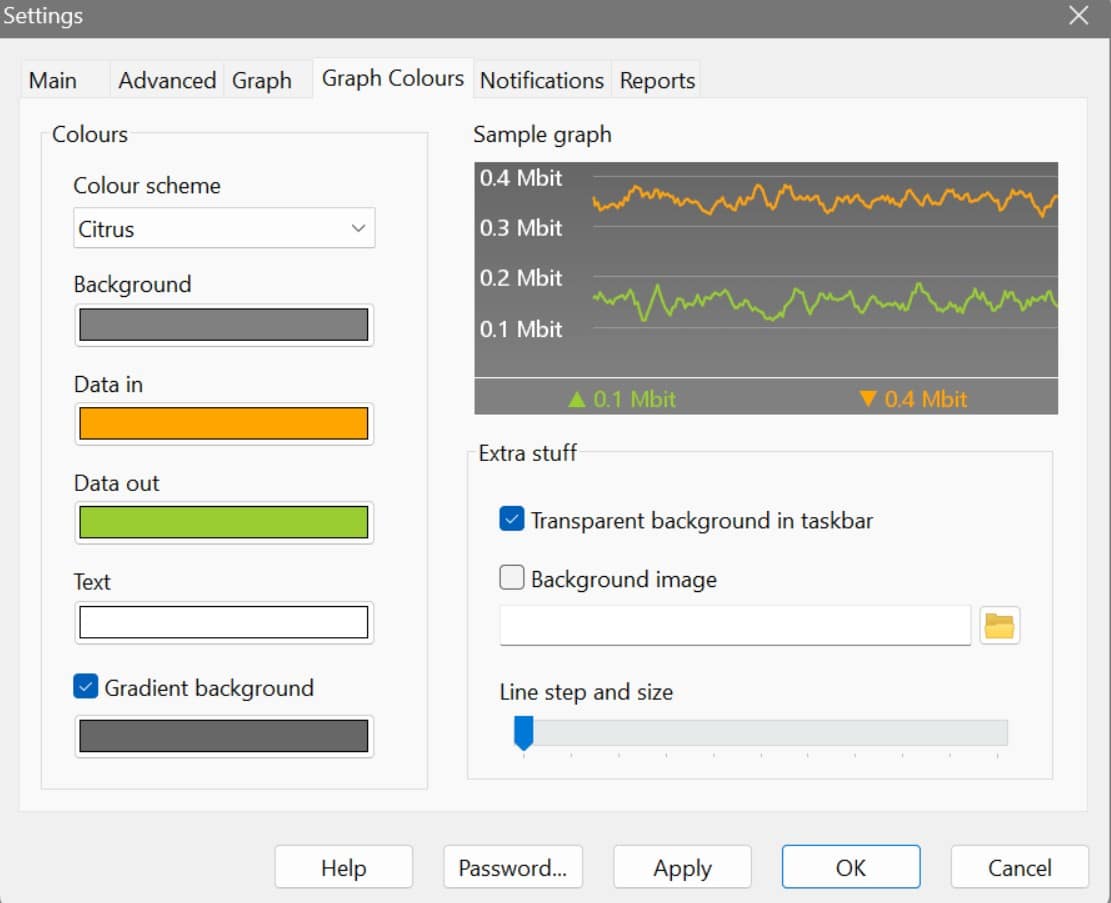Change the Background colour swatch
Screen dimensions: 1111x903
tap(222, 324)
